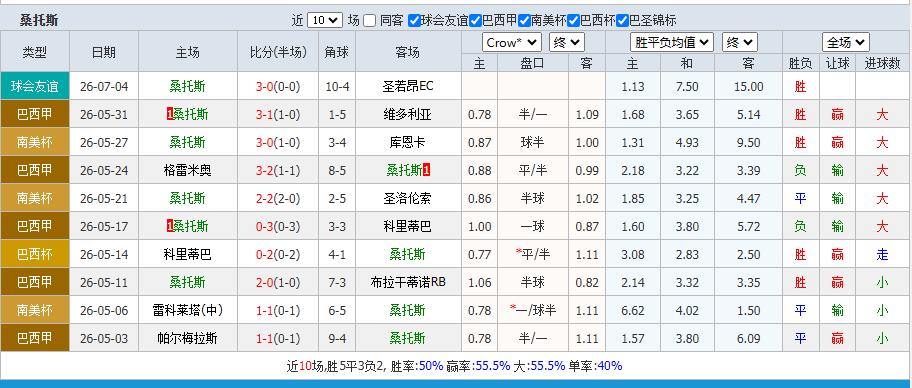912x388 pixels.
Task: Open 库恩卡 team link
Action: (408, 143)
